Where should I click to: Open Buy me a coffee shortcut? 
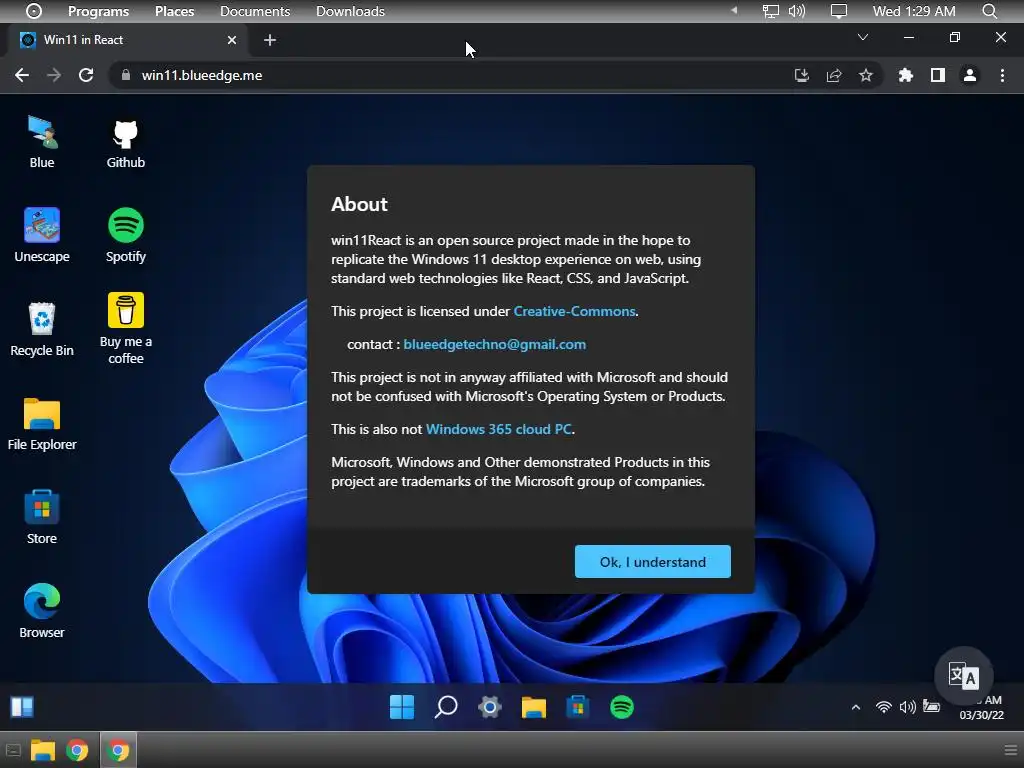(x=125, y=328)
